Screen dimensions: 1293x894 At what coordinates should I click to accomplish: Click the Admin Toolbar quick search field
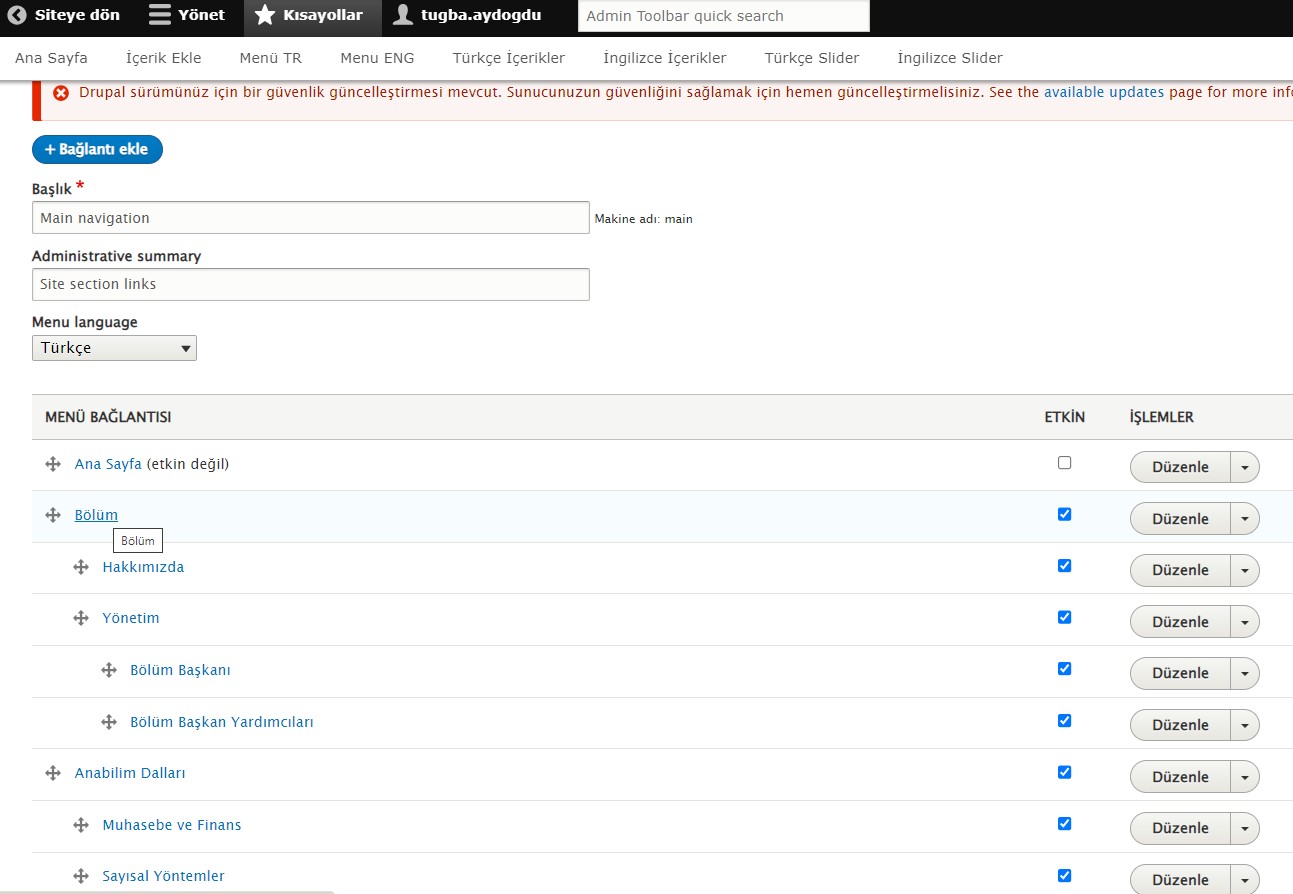724,16
